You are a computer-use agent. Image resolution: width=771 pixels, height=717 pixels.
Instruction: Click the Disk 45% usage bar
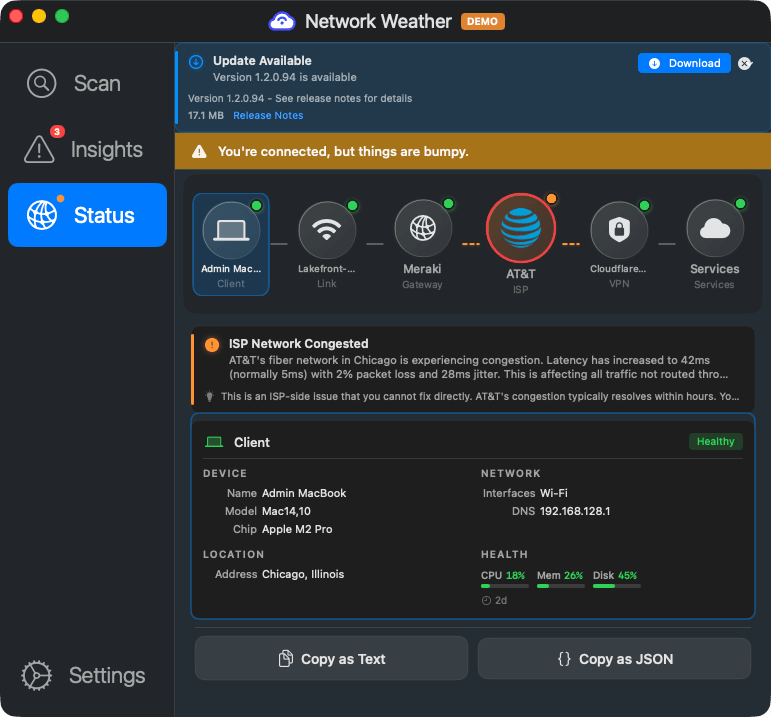[x=617, y=586]
